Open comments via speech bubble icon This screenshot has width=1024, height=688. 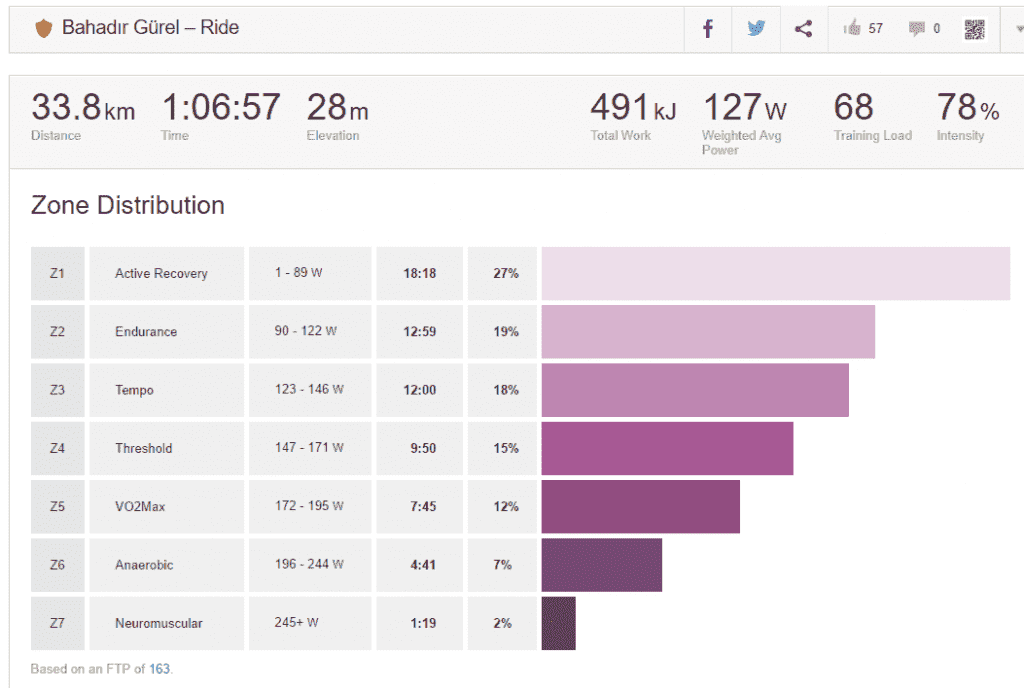point(917,29)
